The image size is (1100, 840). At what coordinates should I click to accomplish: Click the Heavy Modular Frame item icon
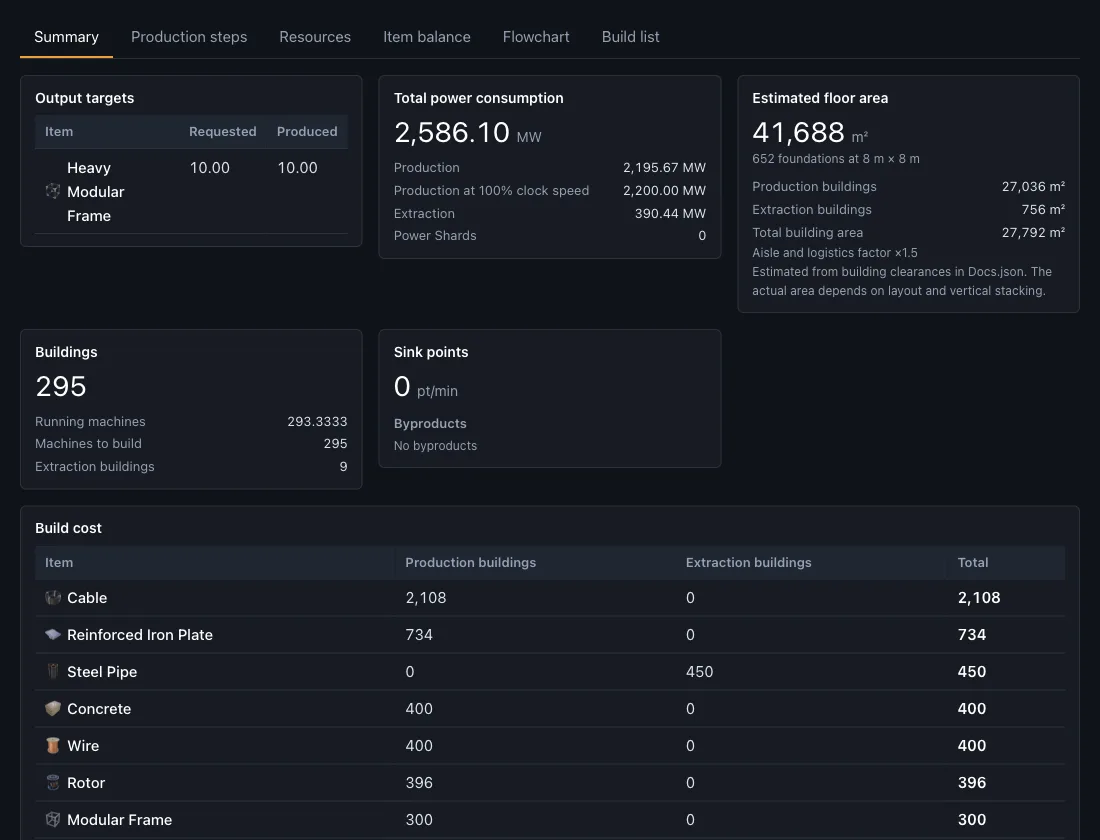tap(53, 191)
